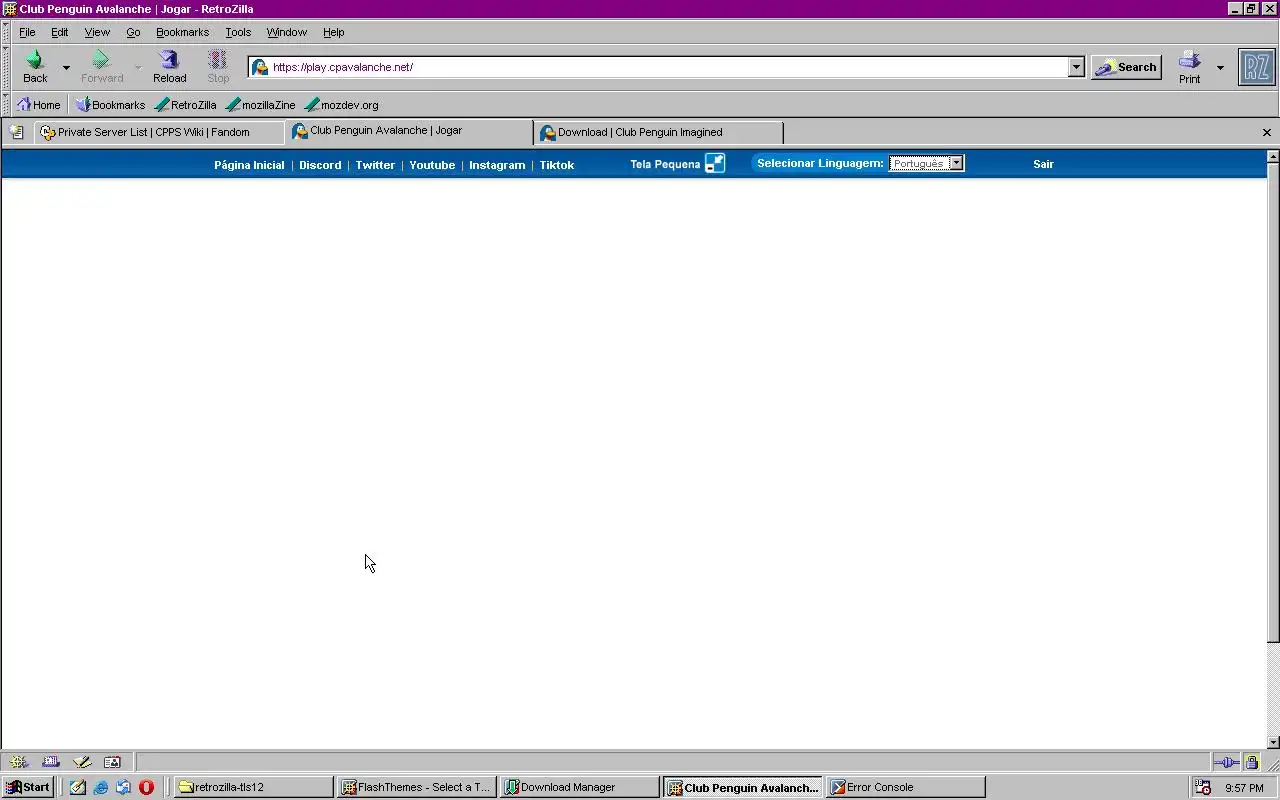Open the mozdev.org bookmark

click(x=341, y=104)
